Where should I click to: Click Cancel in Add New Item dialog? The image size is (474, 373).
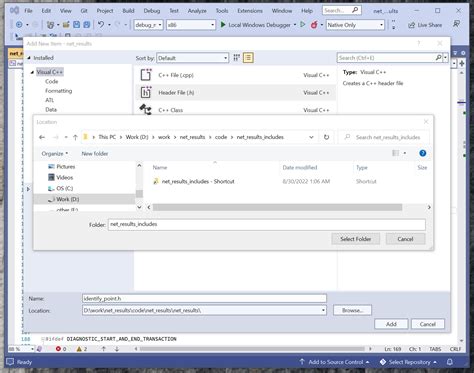click(428, 324)
